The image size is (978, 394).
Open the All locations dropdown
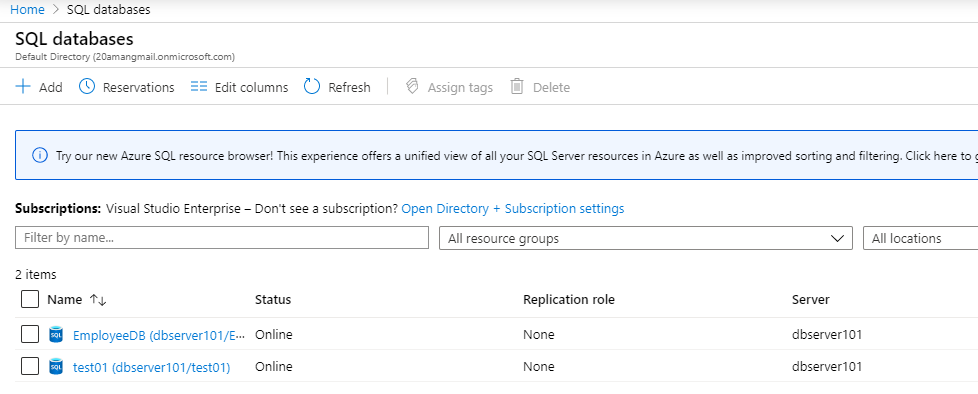pos(921,238)
